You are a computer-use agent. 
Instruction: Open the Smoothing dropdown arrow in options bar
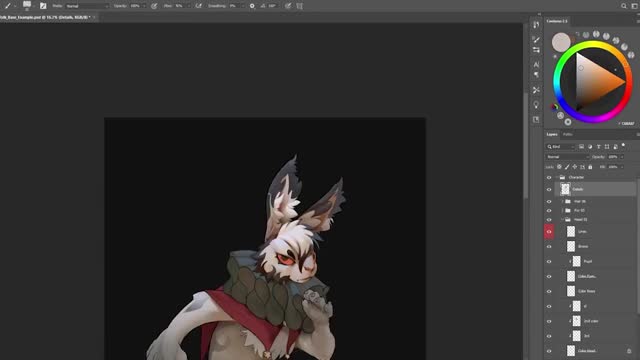(x=242, y=6)
